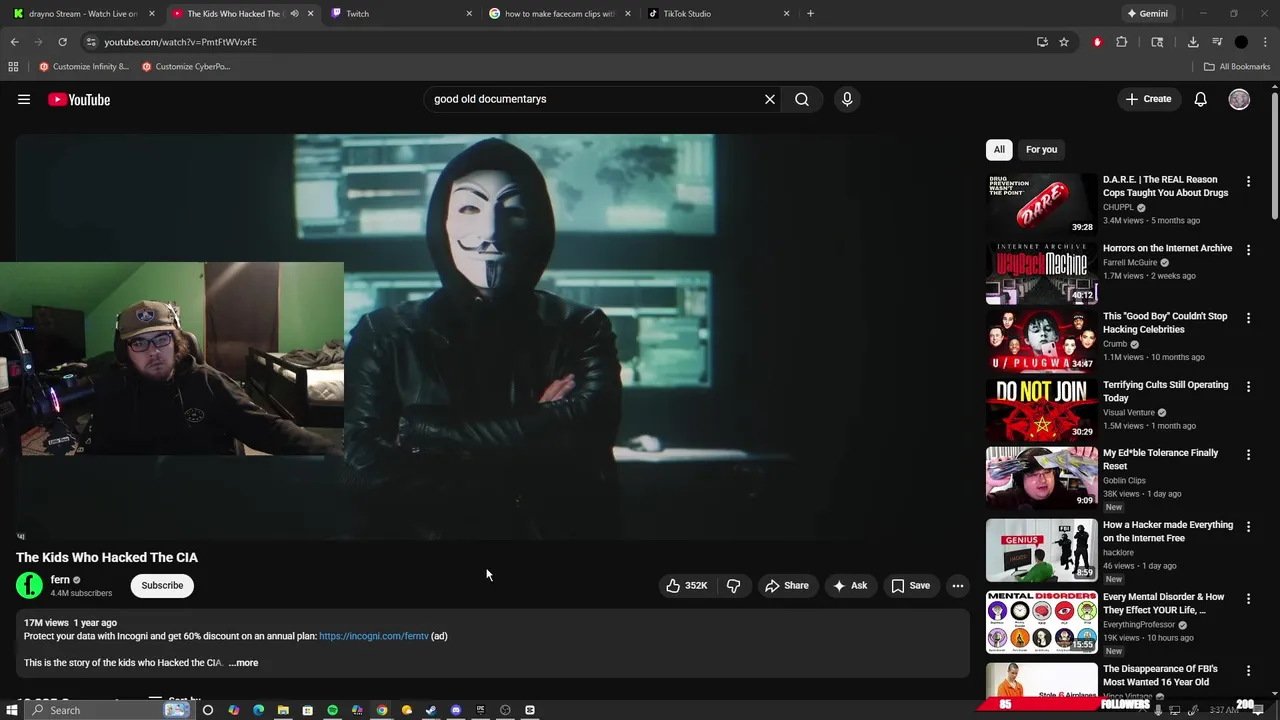Start voice search with the microphone icon
Image resolution: width=1280 pixels, height=720 pixels.
(x=847, y=99)
